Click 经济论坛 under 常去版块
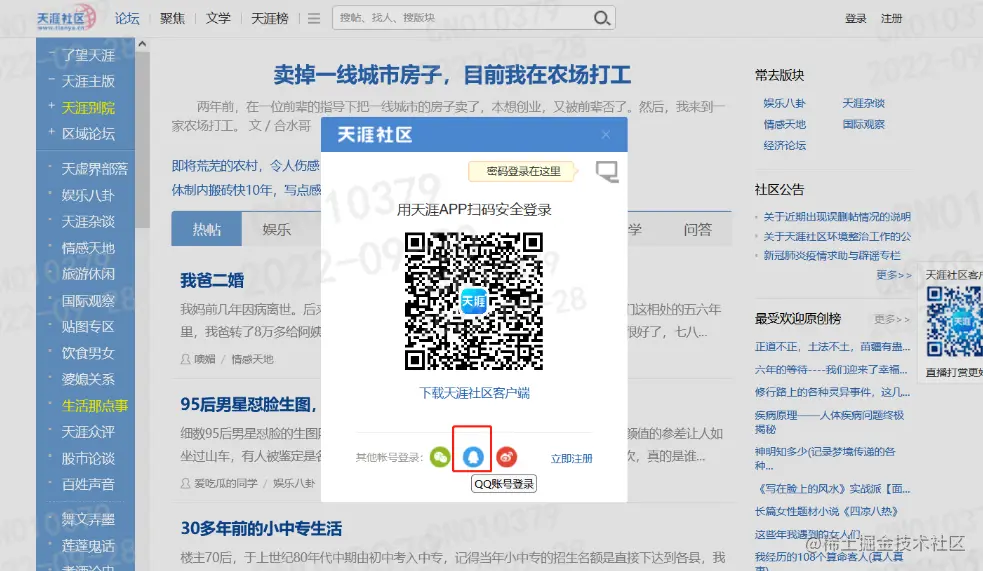Screen dimensions: 983x571 [x=784, y=145]
